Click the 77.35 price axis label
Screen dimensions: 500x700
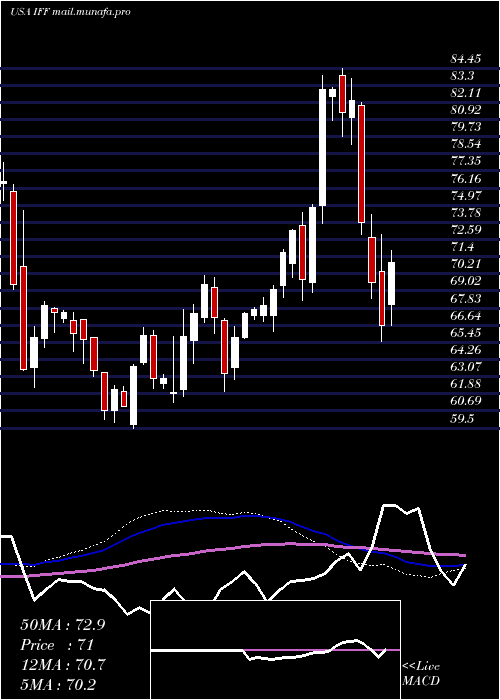466,161
